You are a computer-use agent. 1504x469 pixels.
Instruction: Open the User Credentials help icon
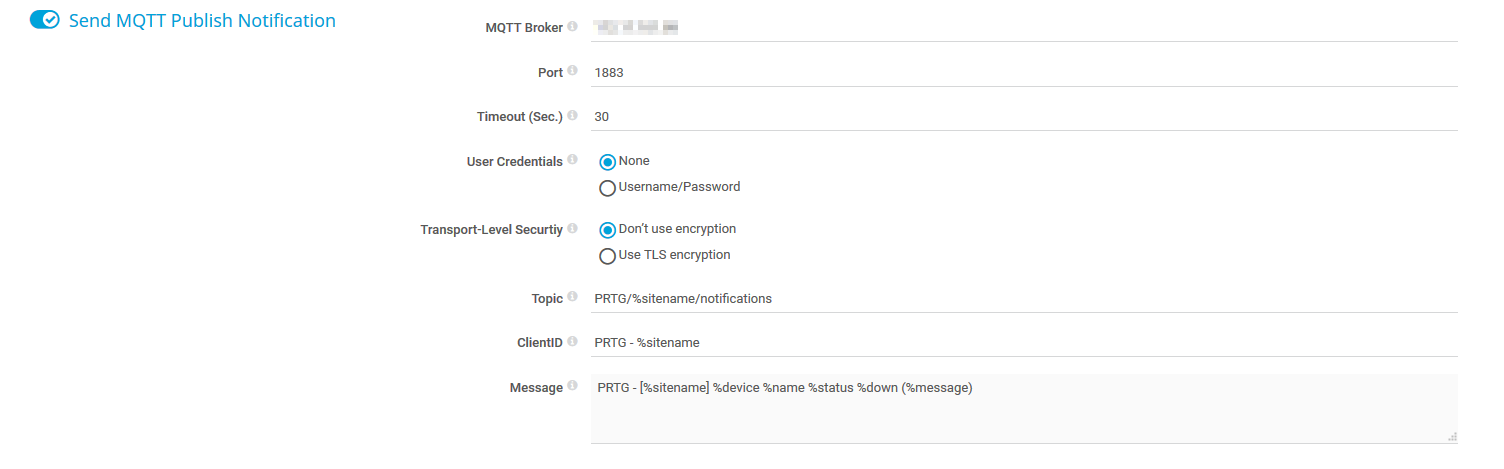coord(572,160)
